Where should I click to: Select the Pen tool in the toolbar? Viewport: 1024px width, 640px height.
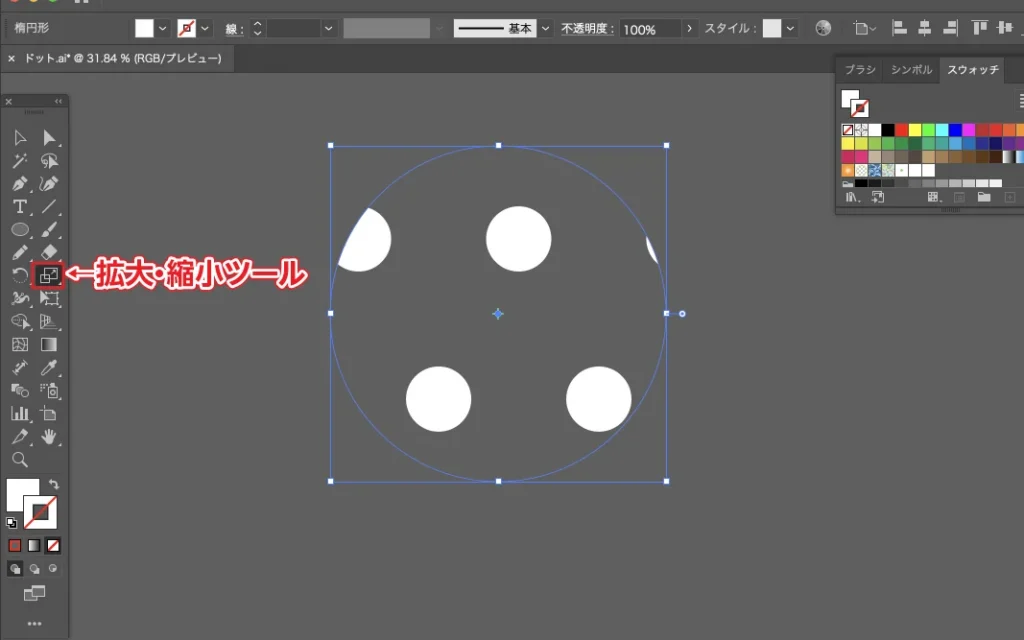tap(19, 184)
